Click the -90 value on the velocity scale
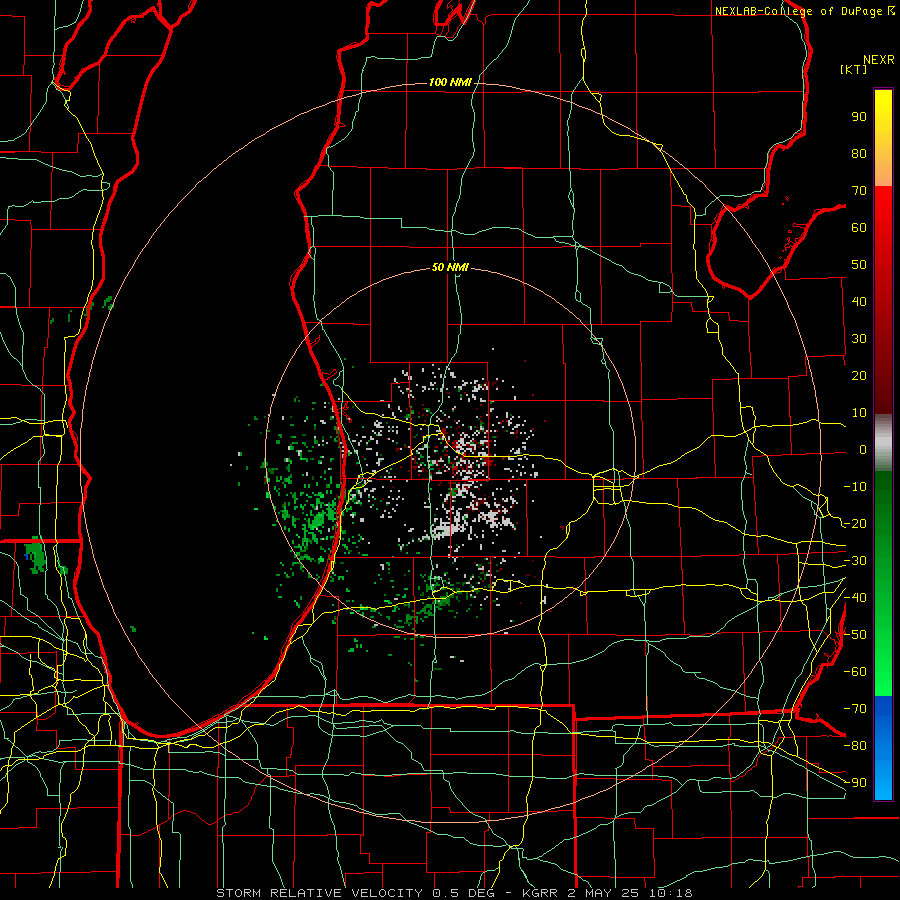 (855, 783)
